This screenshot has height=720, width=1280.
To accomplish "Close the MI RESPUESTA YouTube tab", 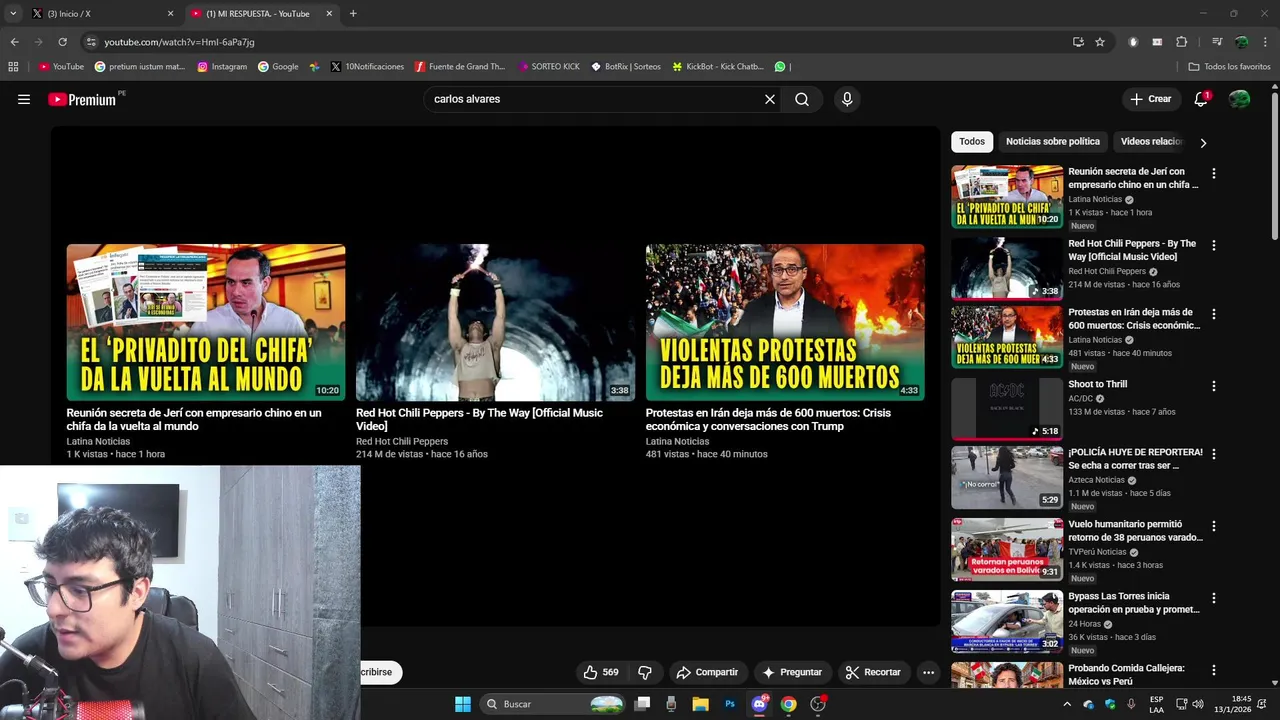I will tap(329, 14).
